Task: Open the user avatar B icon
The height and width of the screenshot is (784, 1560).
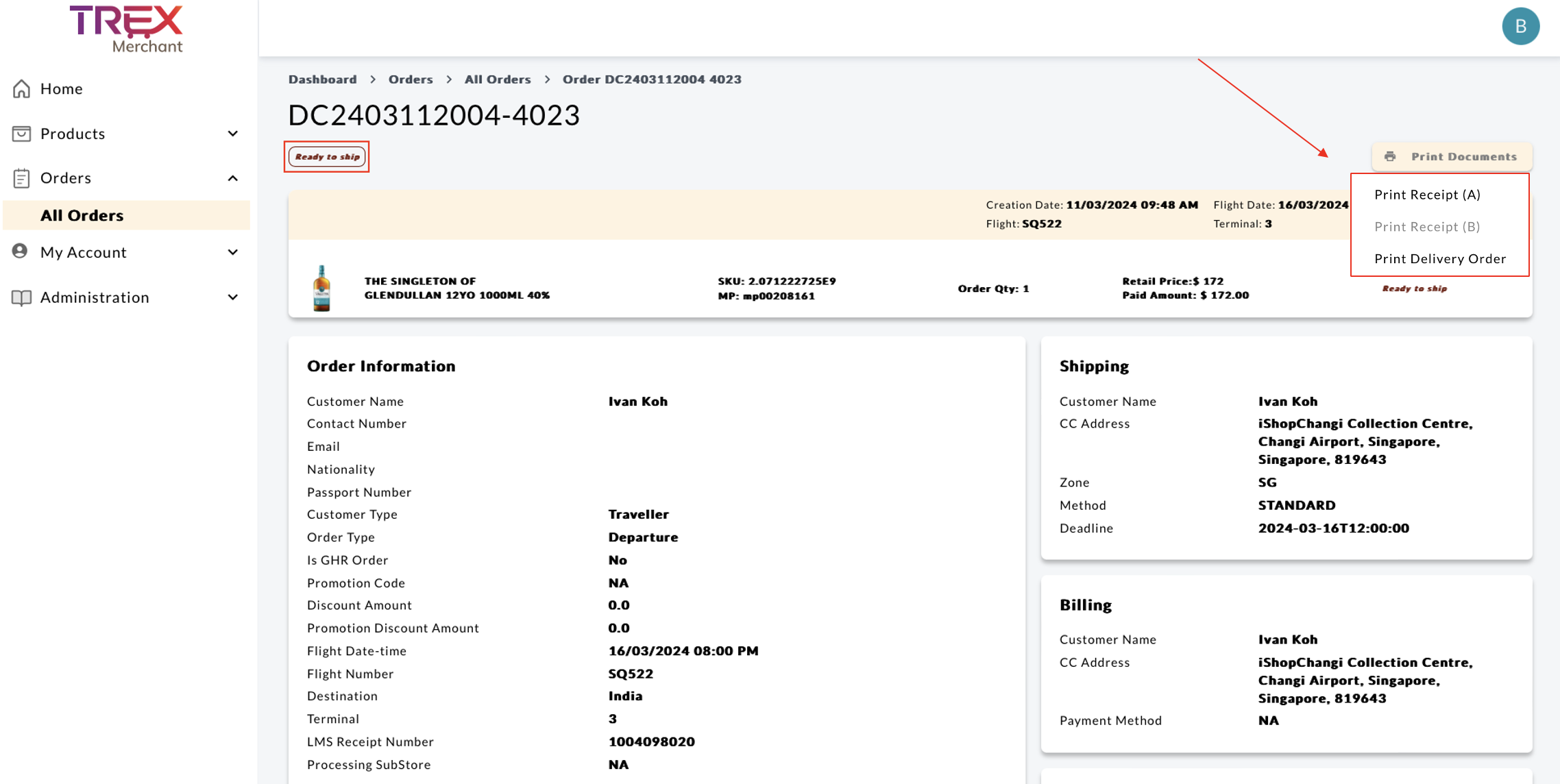Action: [x=1520, y=26]
